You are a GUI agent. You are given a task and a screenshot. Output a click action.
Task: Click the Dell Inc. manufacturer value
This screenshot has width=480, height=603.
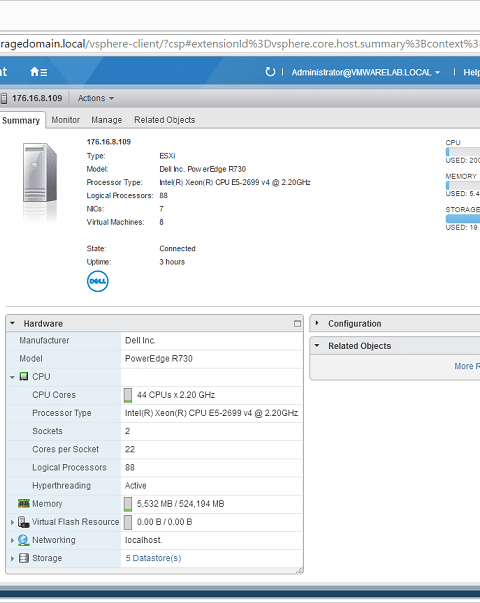[x=140, y=341]
